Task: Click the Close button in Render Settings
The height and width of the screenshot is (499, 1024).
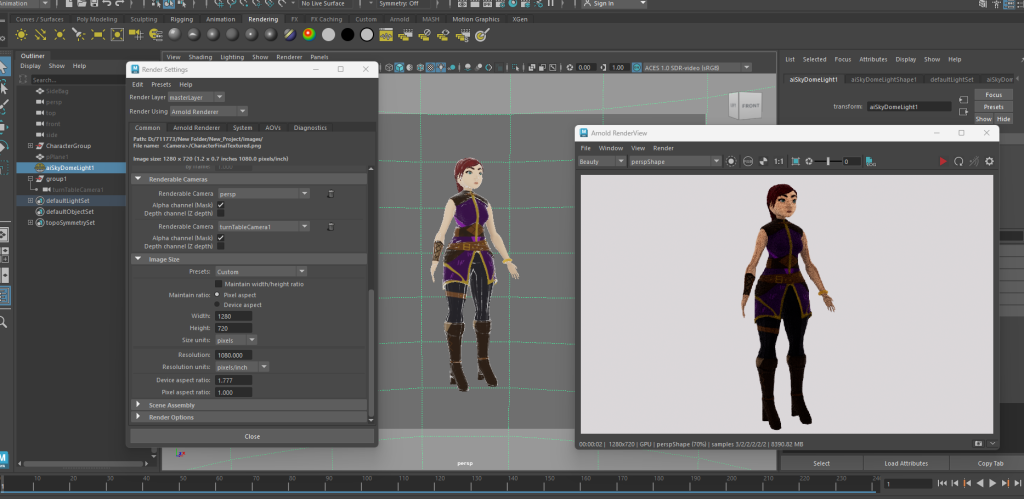Action: coord(252,436)
